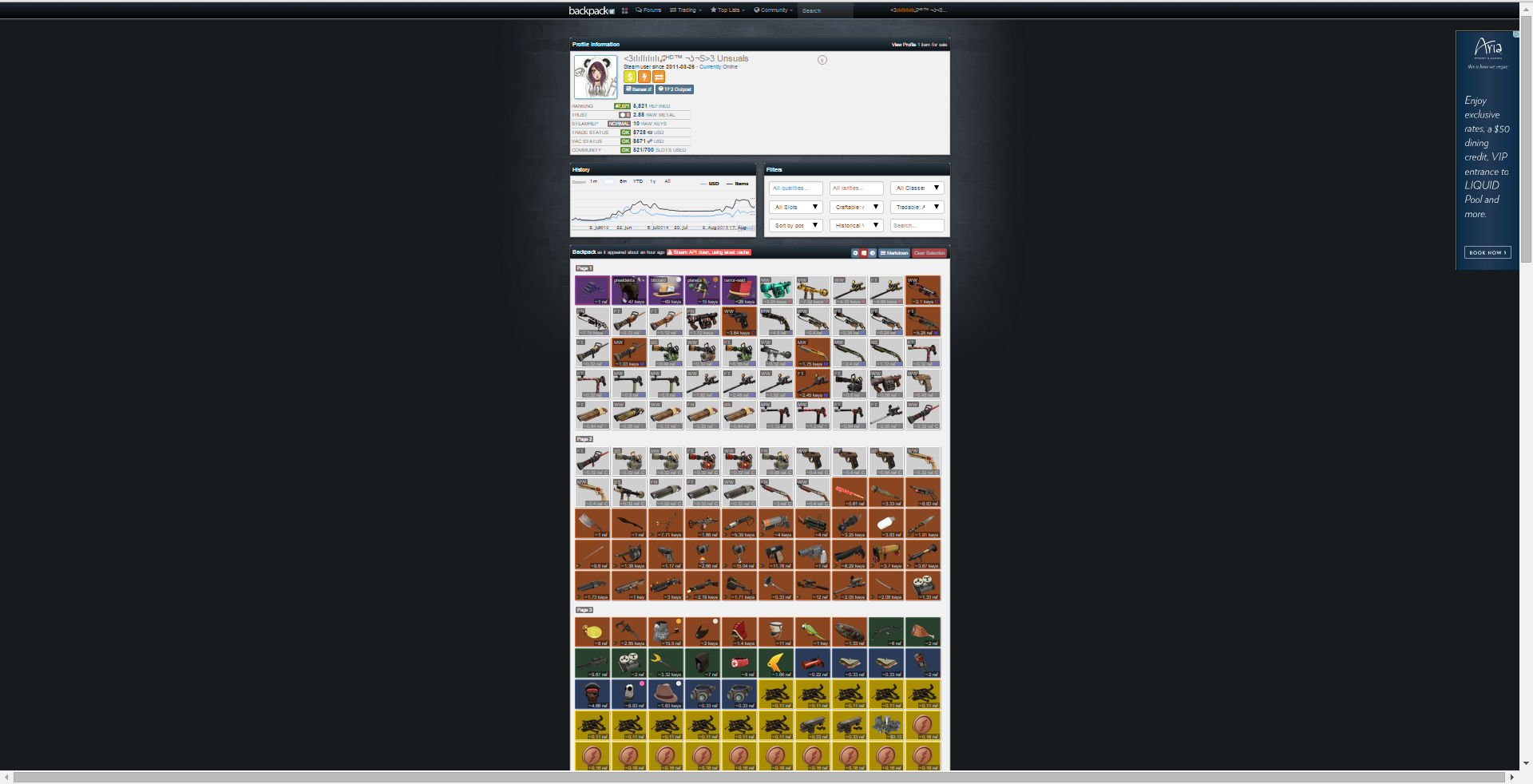The height and width of the screenshot is (784, 1533).
Task: Select the gears item priced $0.13
Action: click(886, 726)
